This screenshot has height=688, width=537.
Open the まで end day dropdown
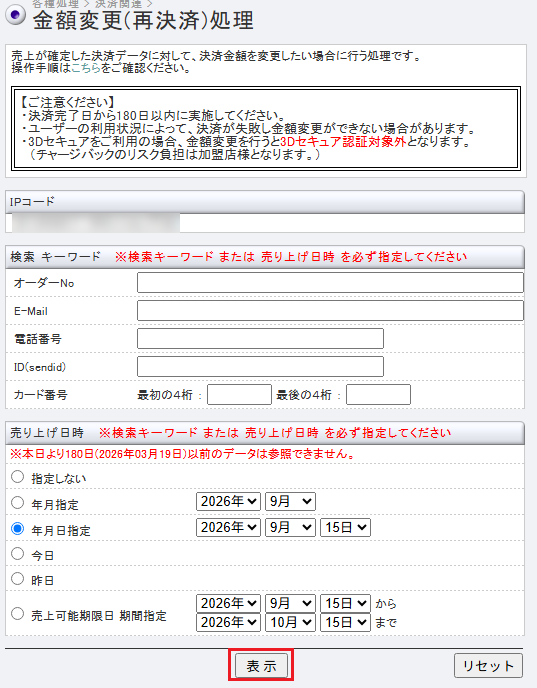pyautogui.click(x=346, y=623)
